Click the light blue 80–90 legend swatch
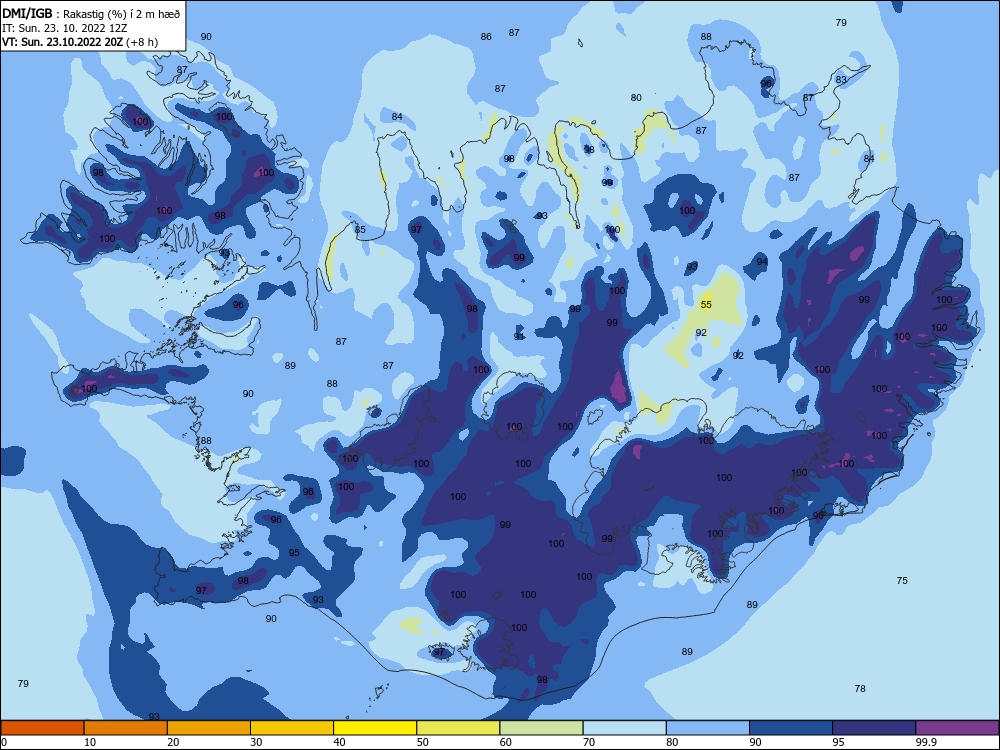Viewport: 1000px width, 750px height. point(708,728)
